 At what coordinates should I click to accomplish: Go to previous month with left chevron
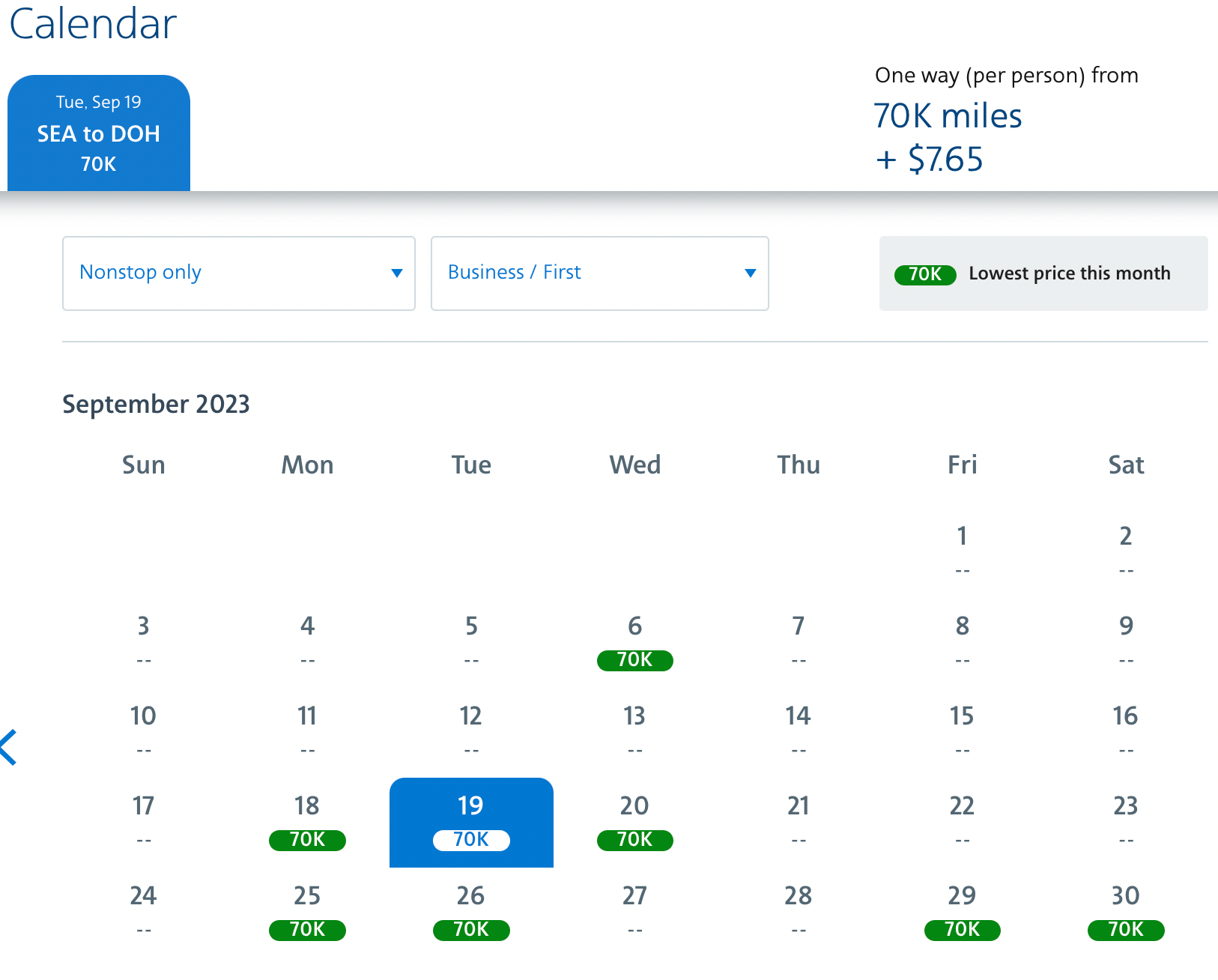9,747
